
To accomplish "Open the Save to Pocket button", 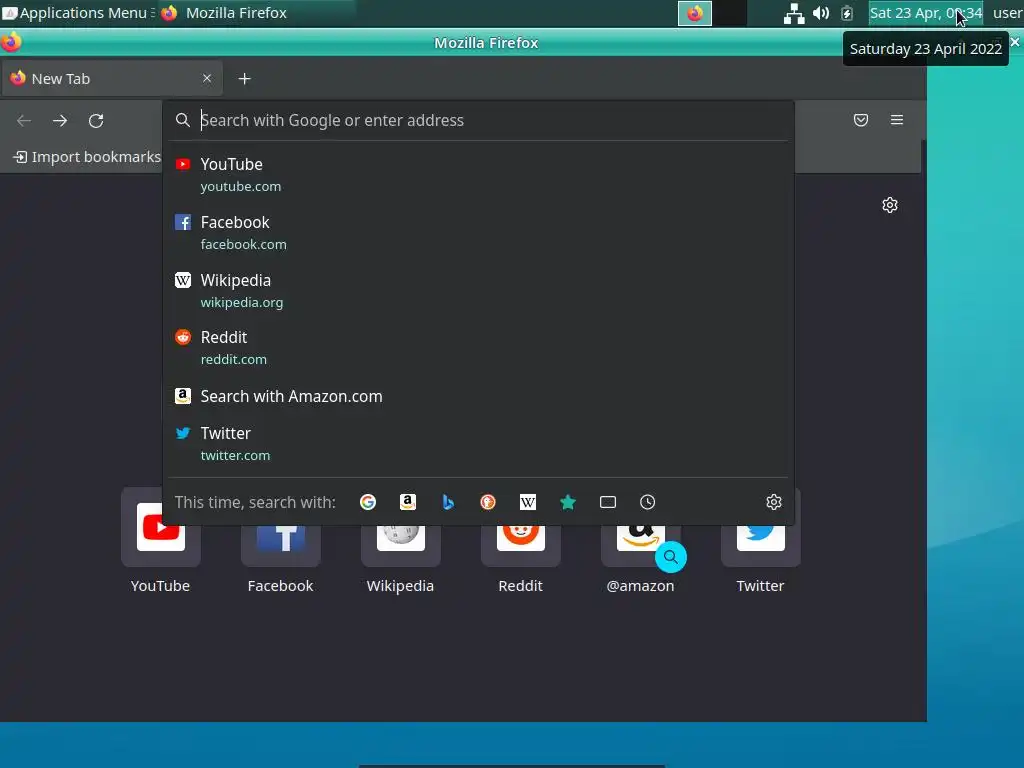I will coord(861,120).
